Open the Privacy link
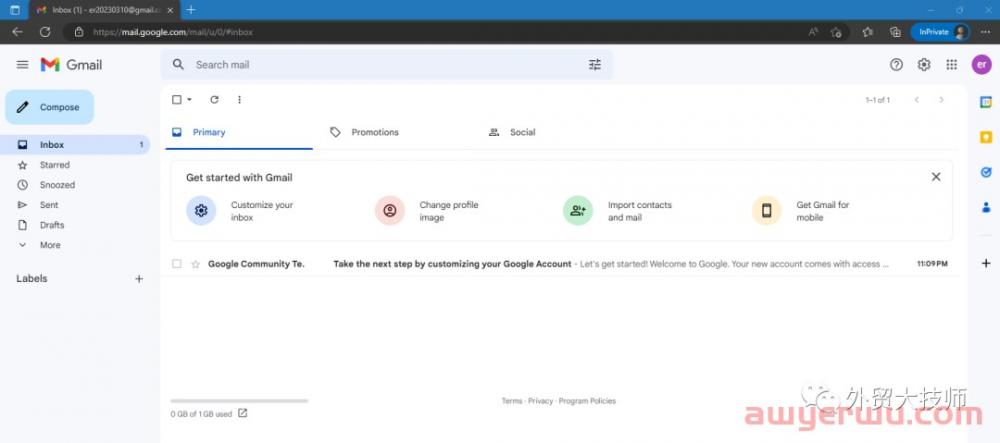 click(x=540, y=401)
